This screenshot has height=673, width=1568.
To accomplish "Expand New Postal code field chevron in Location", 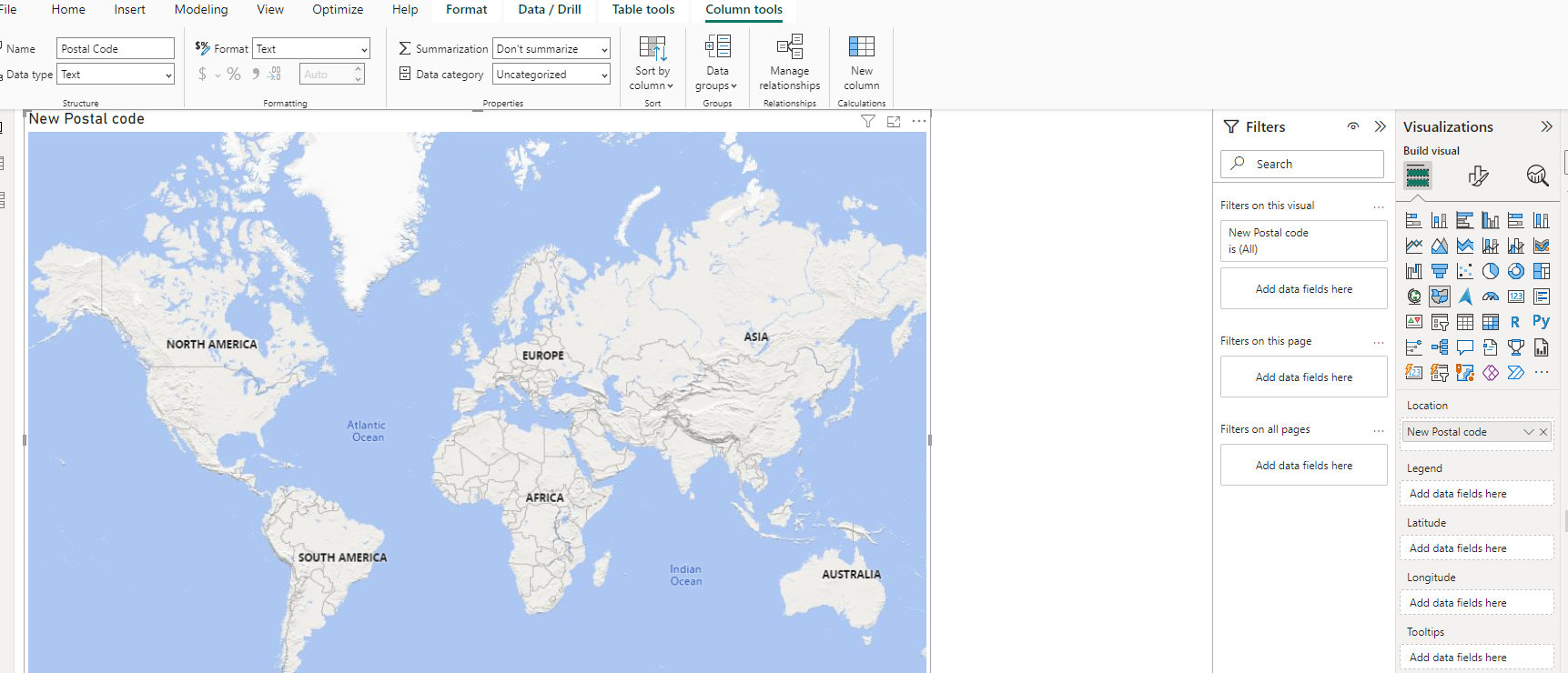I will click(1529, 432).
